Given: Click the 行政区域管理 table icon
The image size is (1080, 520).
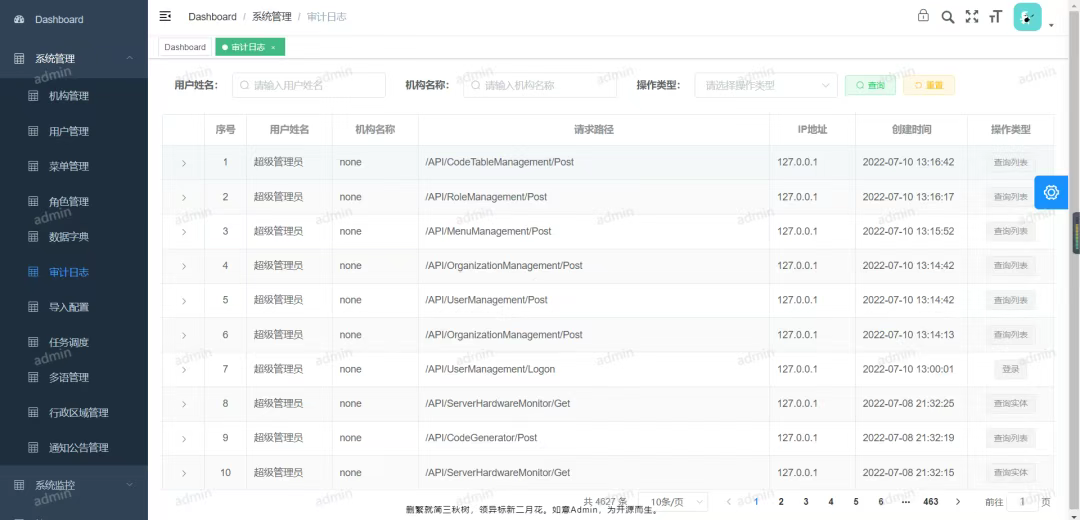Looking at the screenshot, I should pyautogui.click(x=33, y=413).
